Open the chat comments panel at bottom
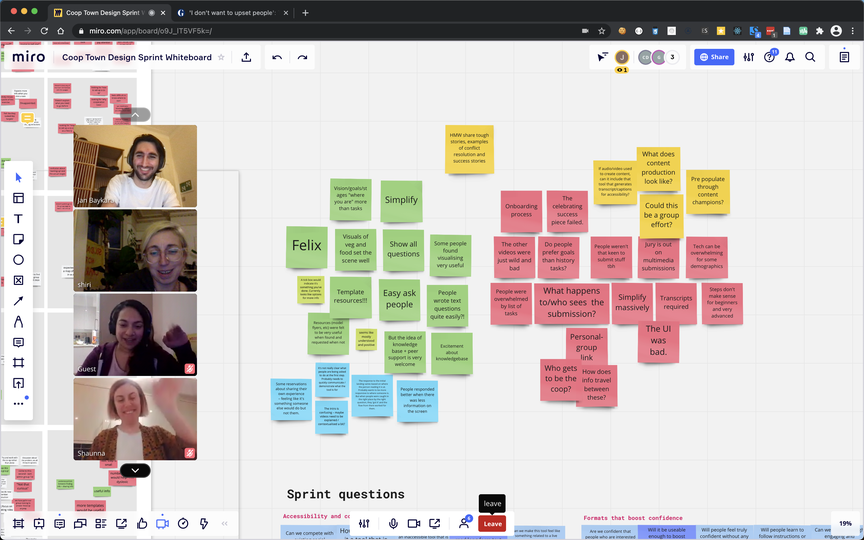Screen dimensions: 864x540 (x=60, y=523)
